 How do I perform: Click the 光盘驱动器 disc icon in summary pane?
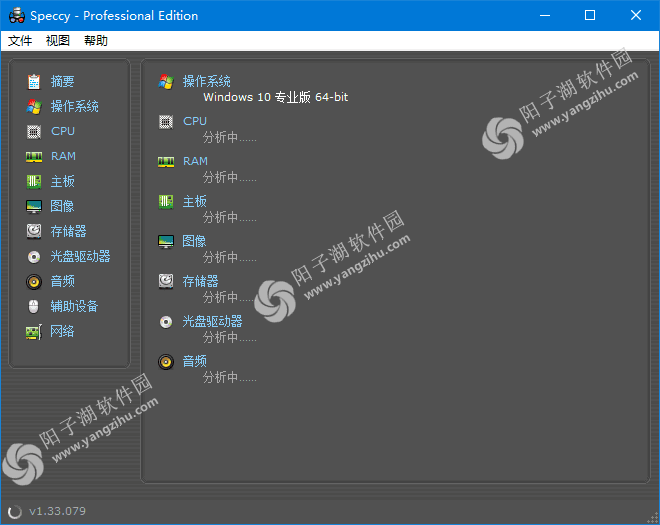tap(166, 322)
